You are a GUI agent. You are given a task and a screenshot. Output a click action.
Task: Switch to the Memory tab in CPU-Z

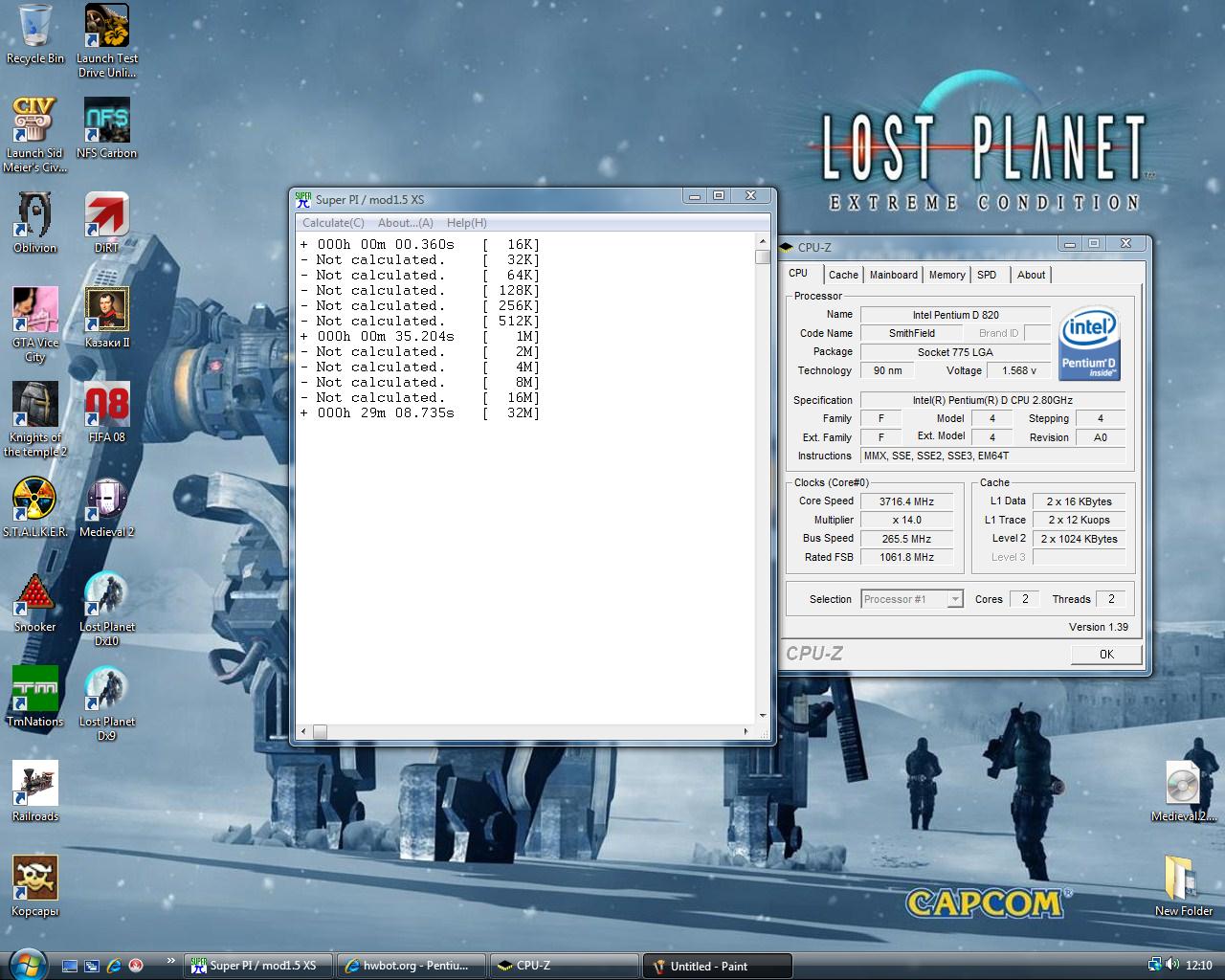pos(947,275)
